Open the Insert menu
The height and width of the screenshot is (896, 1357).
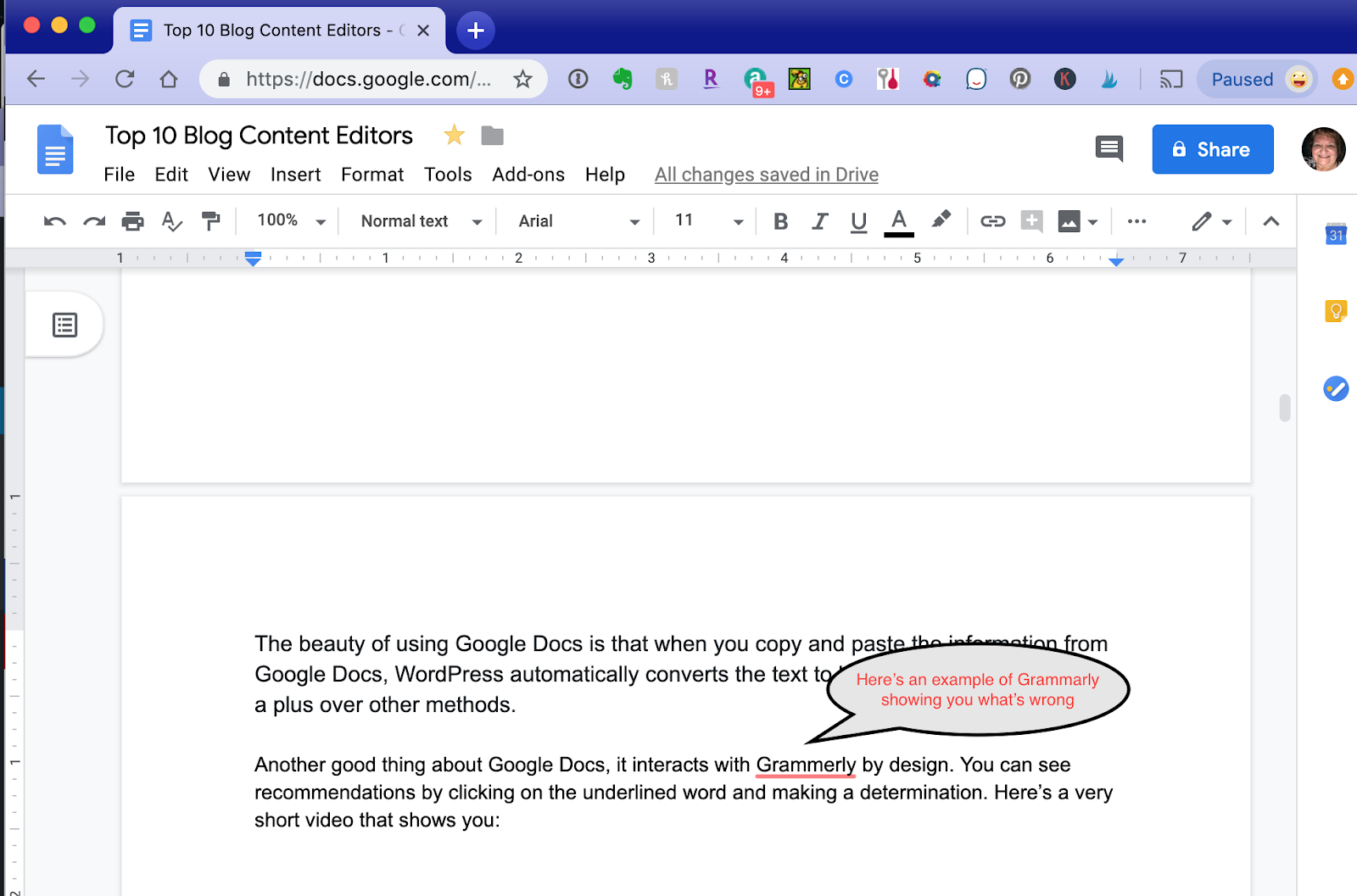(x=295, y=175)
